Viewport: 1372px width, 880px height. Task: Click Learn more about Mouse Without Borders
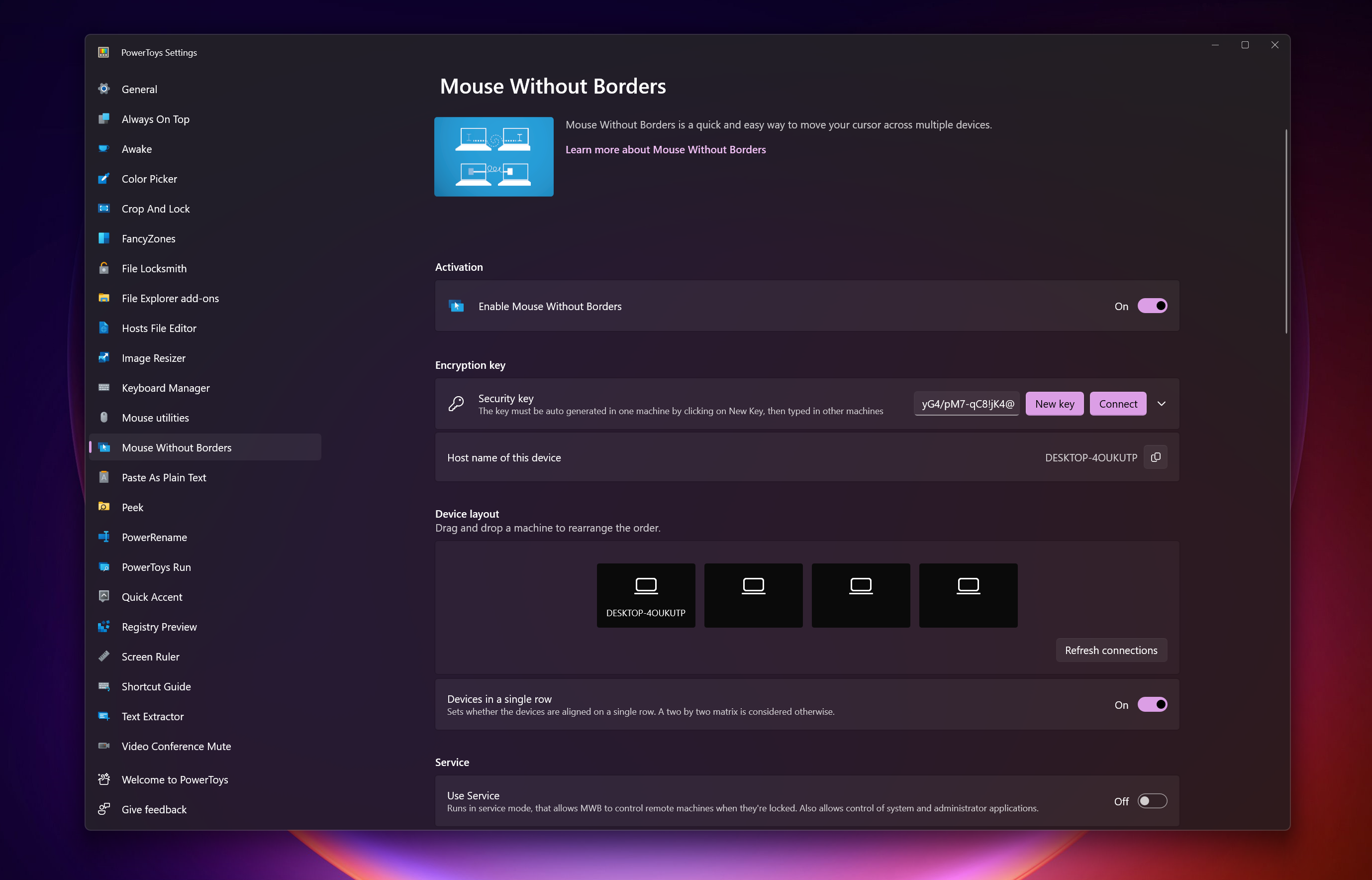coord(666,149)
